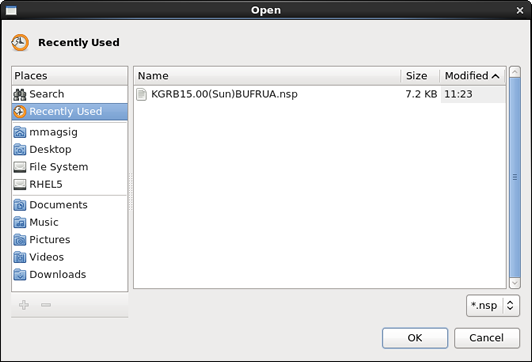The width and height of the screenshot is (532, 362).
Task: Click the Videos folder icon
Action: tap(20, 257)
